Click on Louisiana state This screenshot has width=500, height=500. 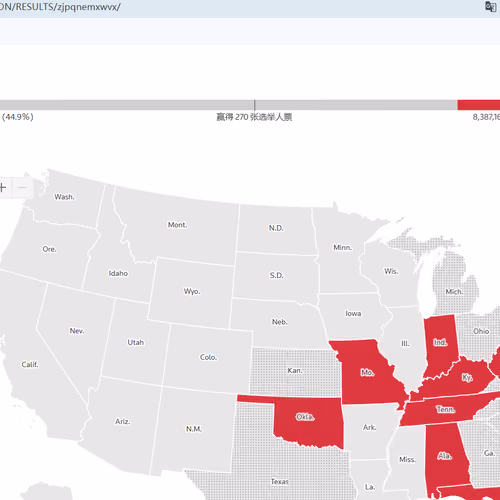369,487
